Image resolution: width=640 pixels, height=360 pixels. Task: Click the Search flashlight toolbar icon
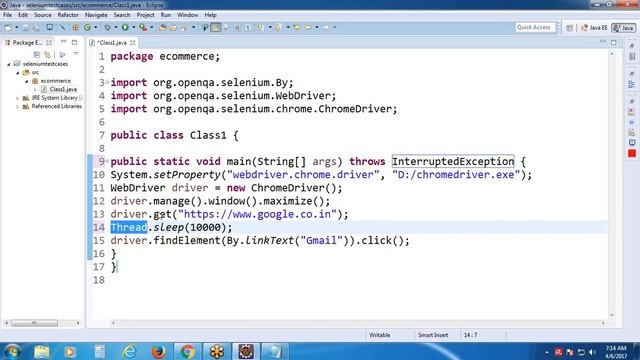click(x=185, y=27)
